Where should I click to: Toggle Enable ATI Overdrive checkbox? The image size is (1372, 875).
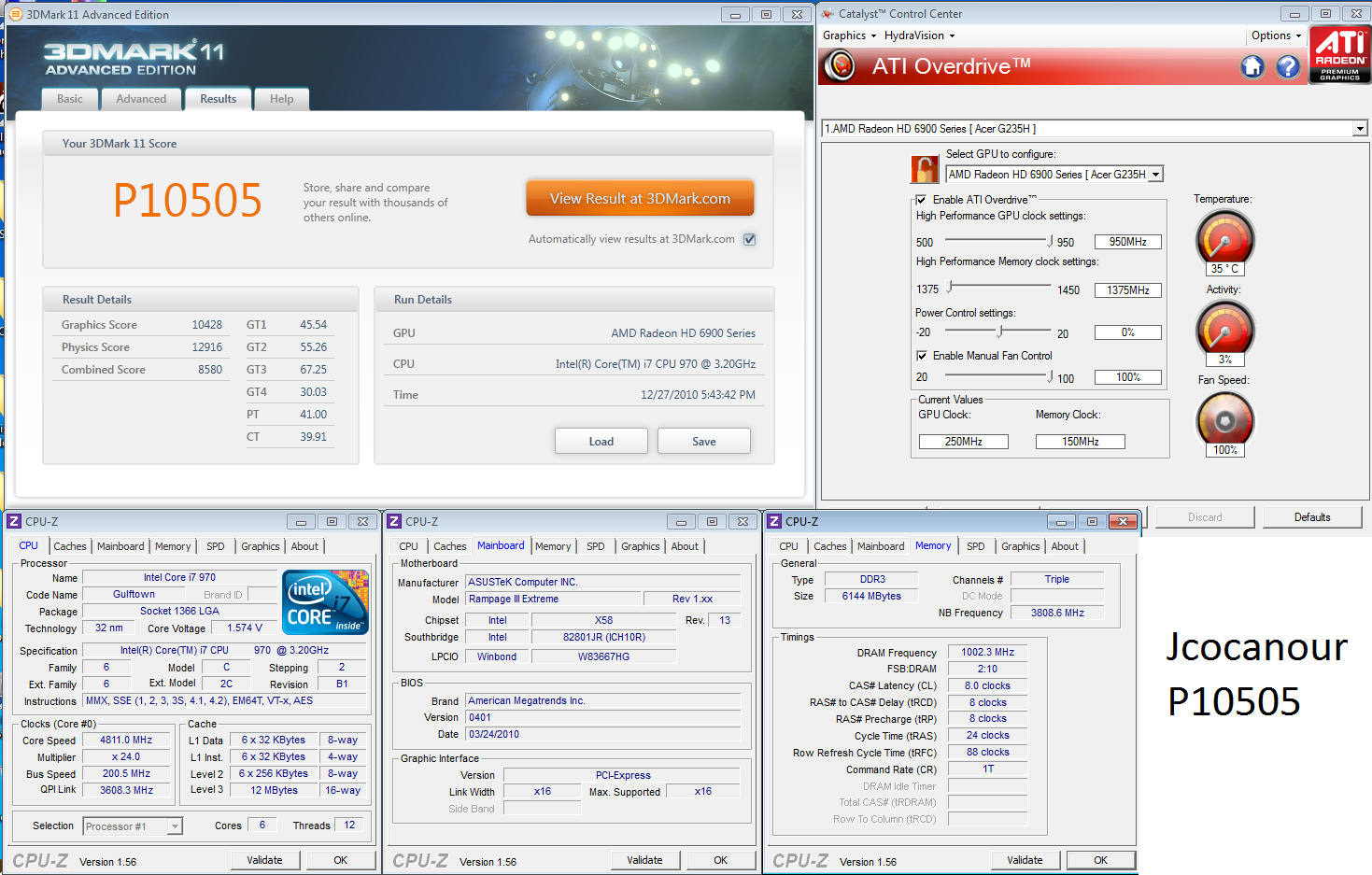tap(921, 200)
